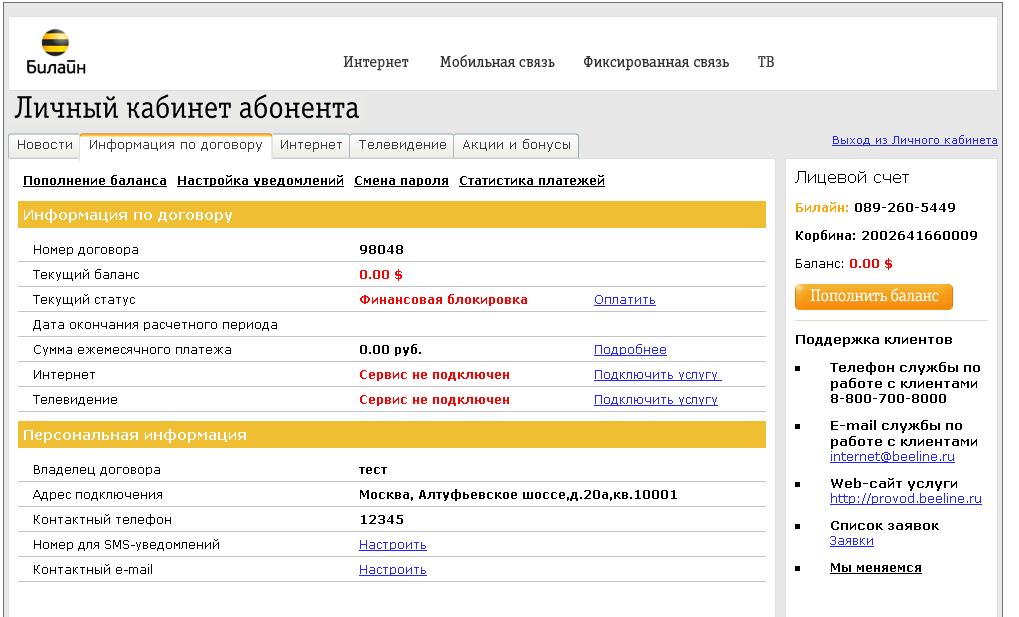Screen dimensions: 1019x617
Task: Click the Дата окончания расчетного периода label
Action: pos(155,325)
